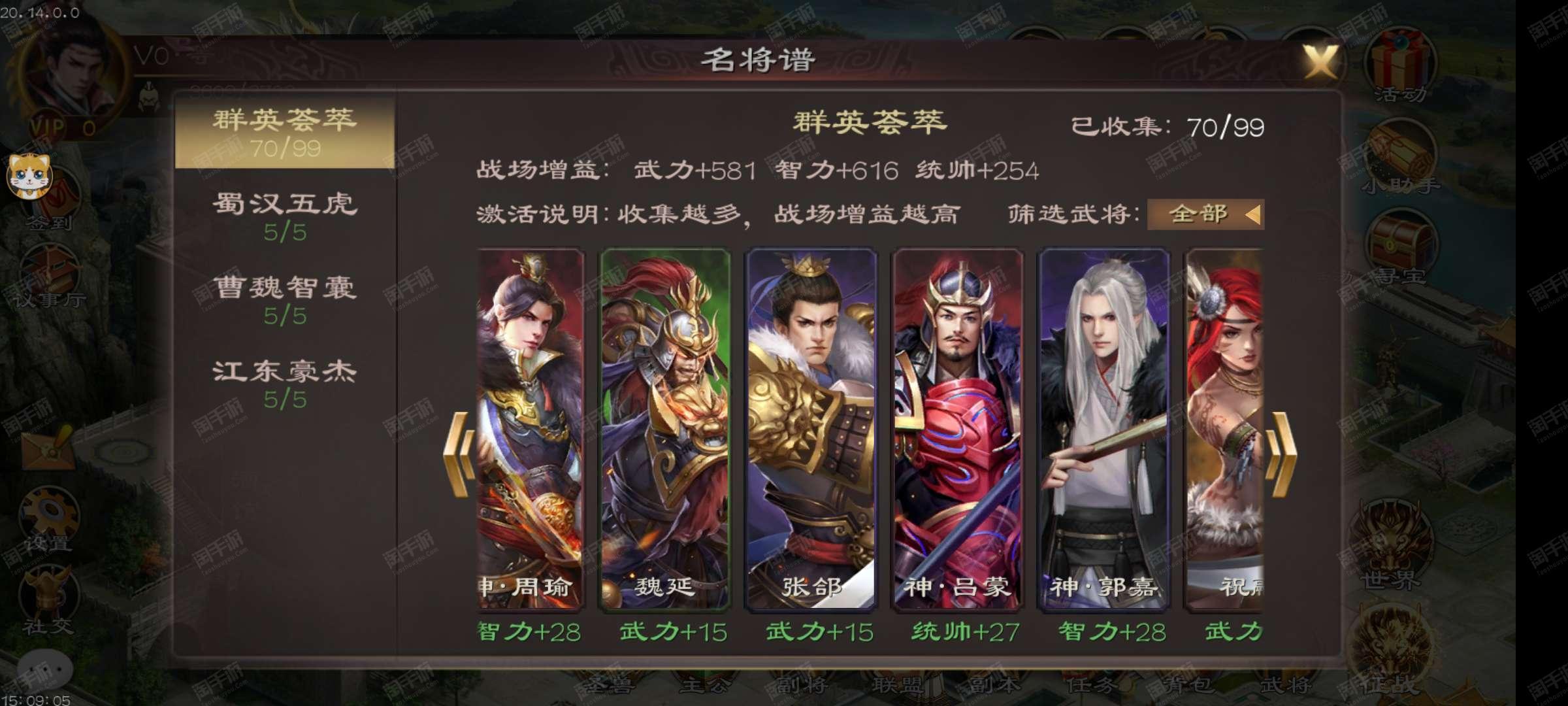Select the 群英荟萃 tab
Screen dimensions: 1568x706
click(285, 133)
